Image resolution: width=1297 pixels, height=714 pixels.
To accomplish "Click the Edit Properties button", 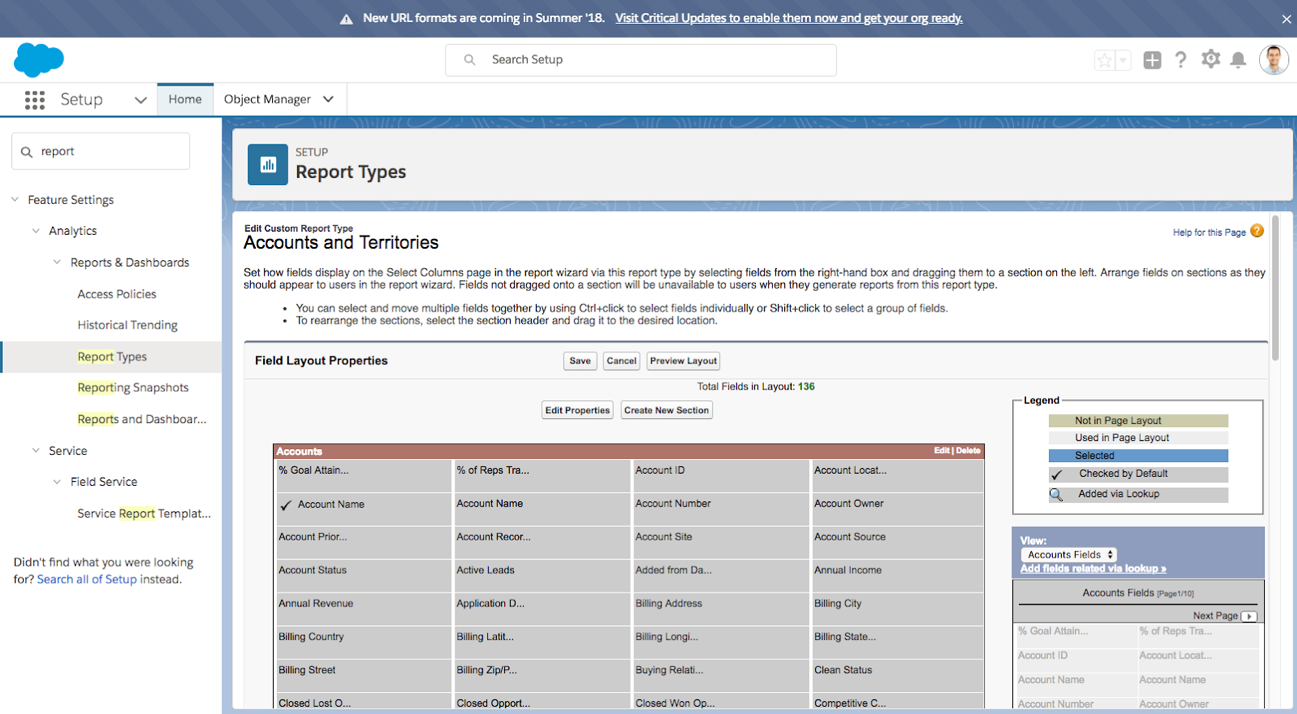I will 577,410.
